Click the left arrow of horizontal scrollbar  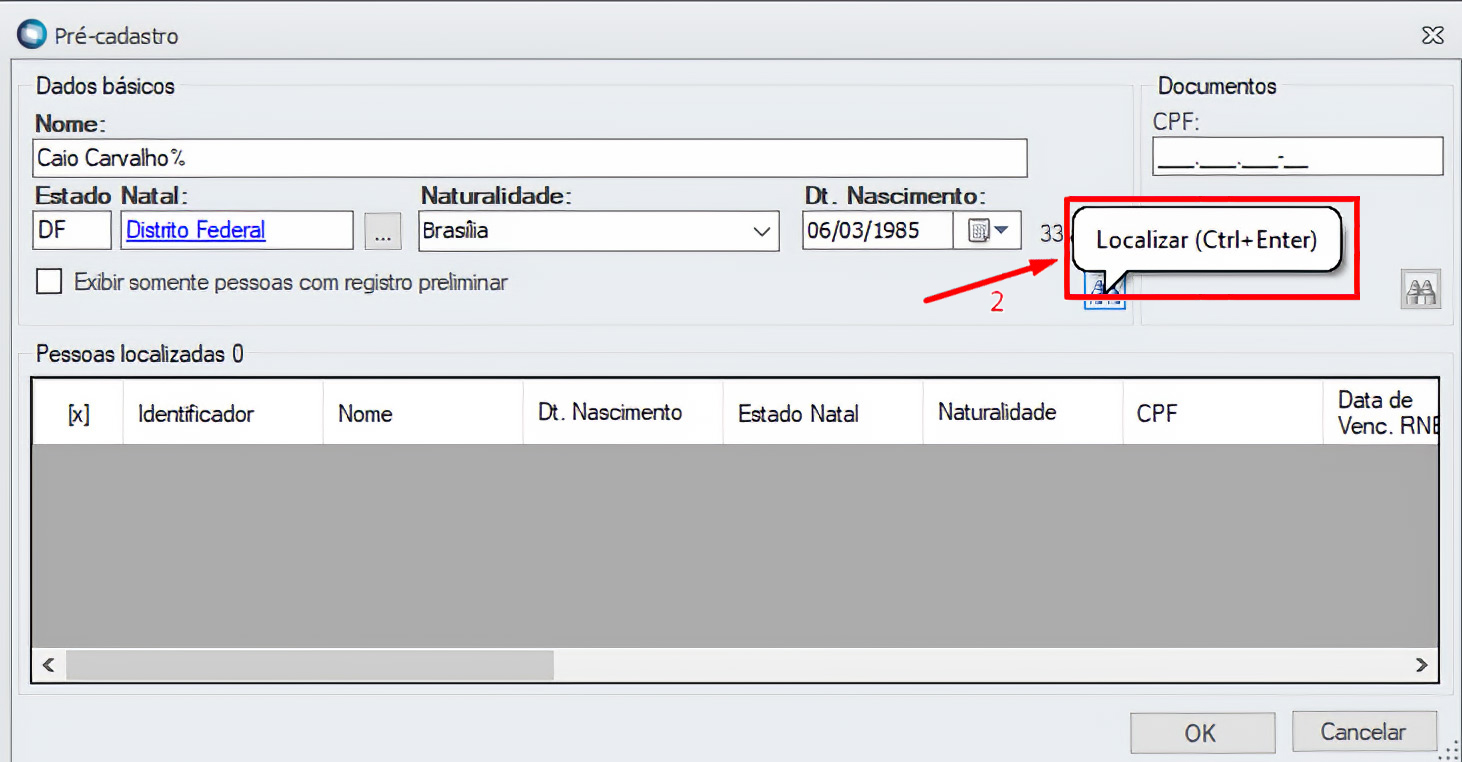(x=48, y=664)
